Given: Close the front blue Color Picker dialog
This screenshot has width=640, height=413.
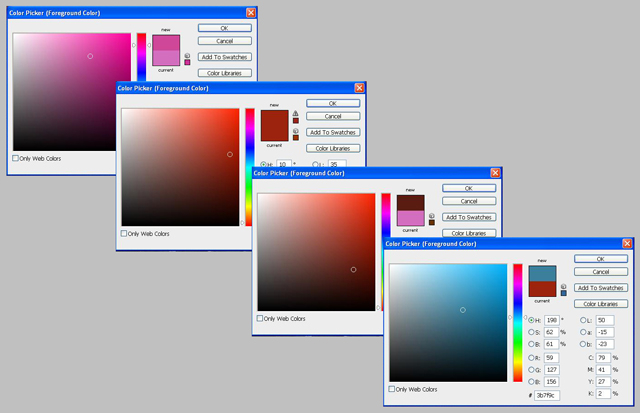Looking at the screenshot, I should tap(627, 244).
